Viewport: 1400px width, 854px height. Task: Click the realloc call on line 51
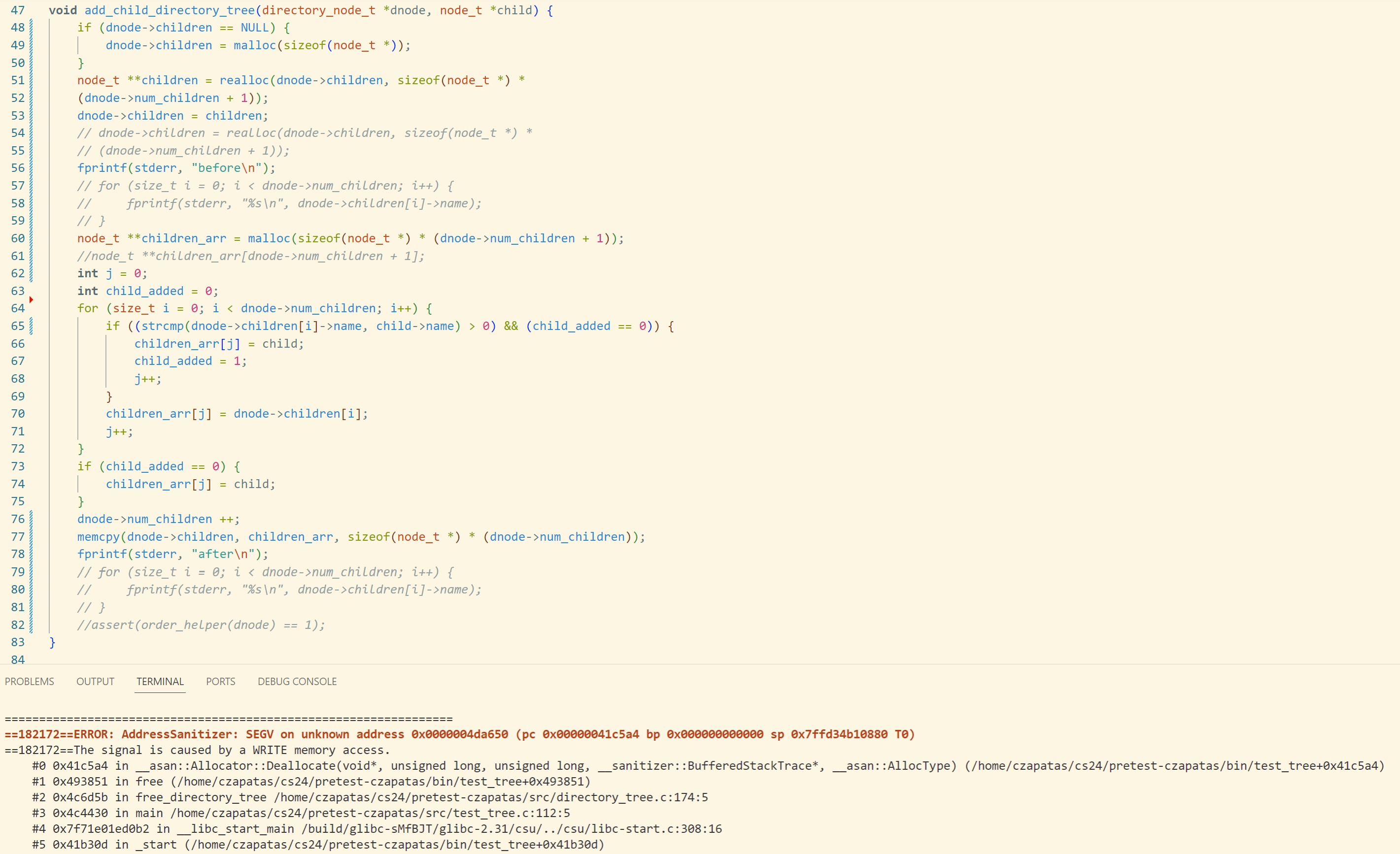244,80
